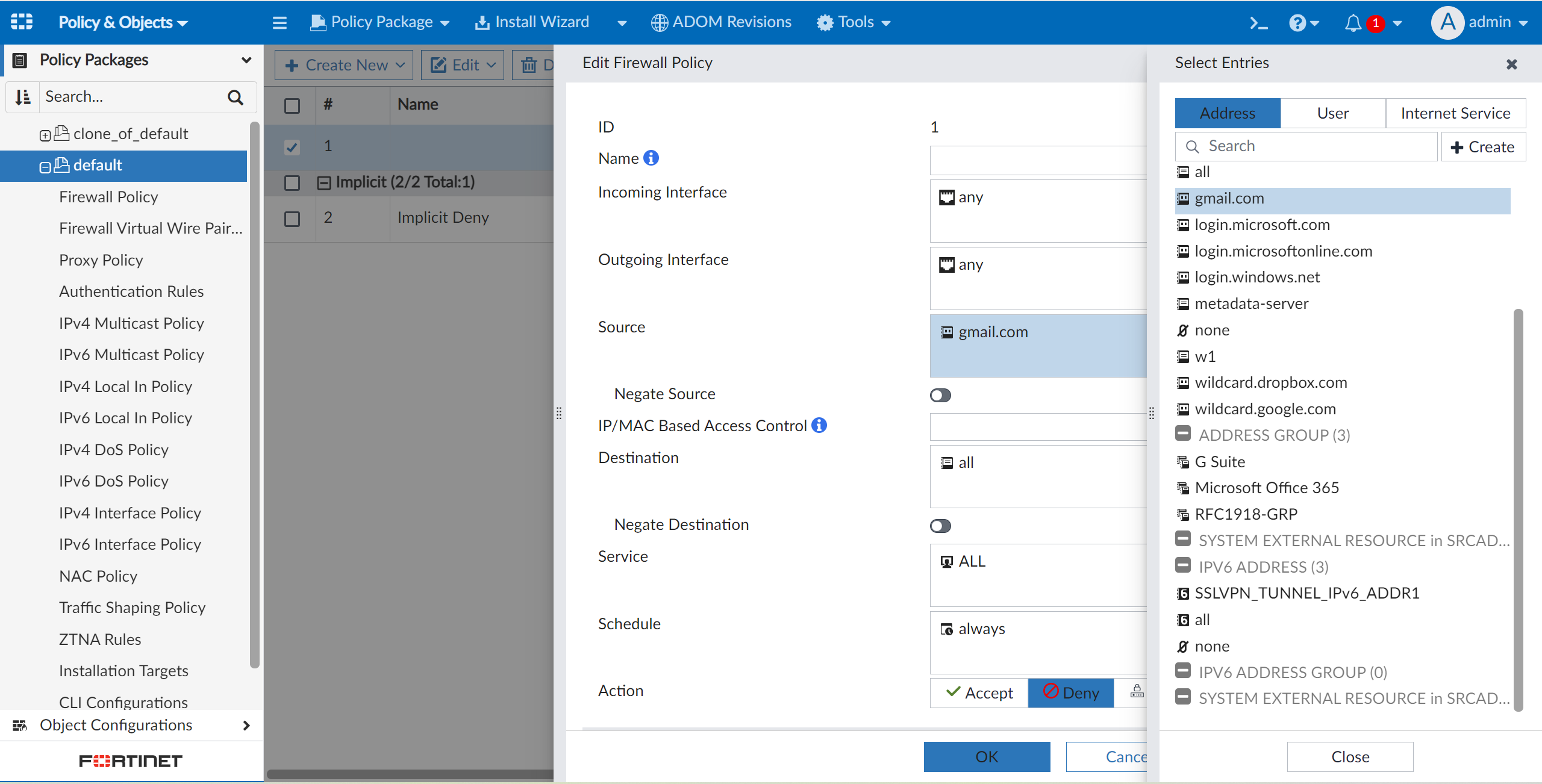This screenshot has width=1542, height=784.
Task: Switch to the User tab
Action: tap(1332, 113)
